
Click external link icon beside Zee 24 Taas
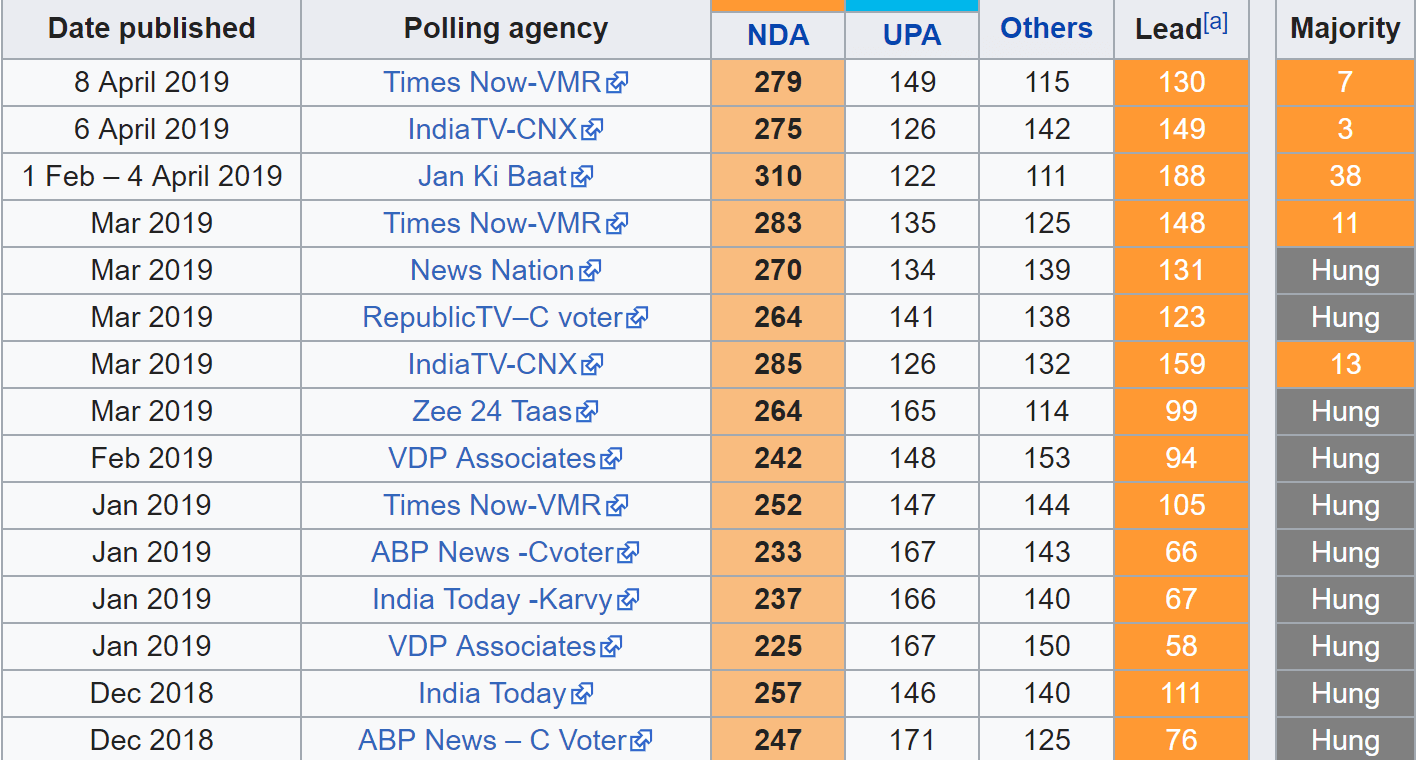[x=587, y=412]
